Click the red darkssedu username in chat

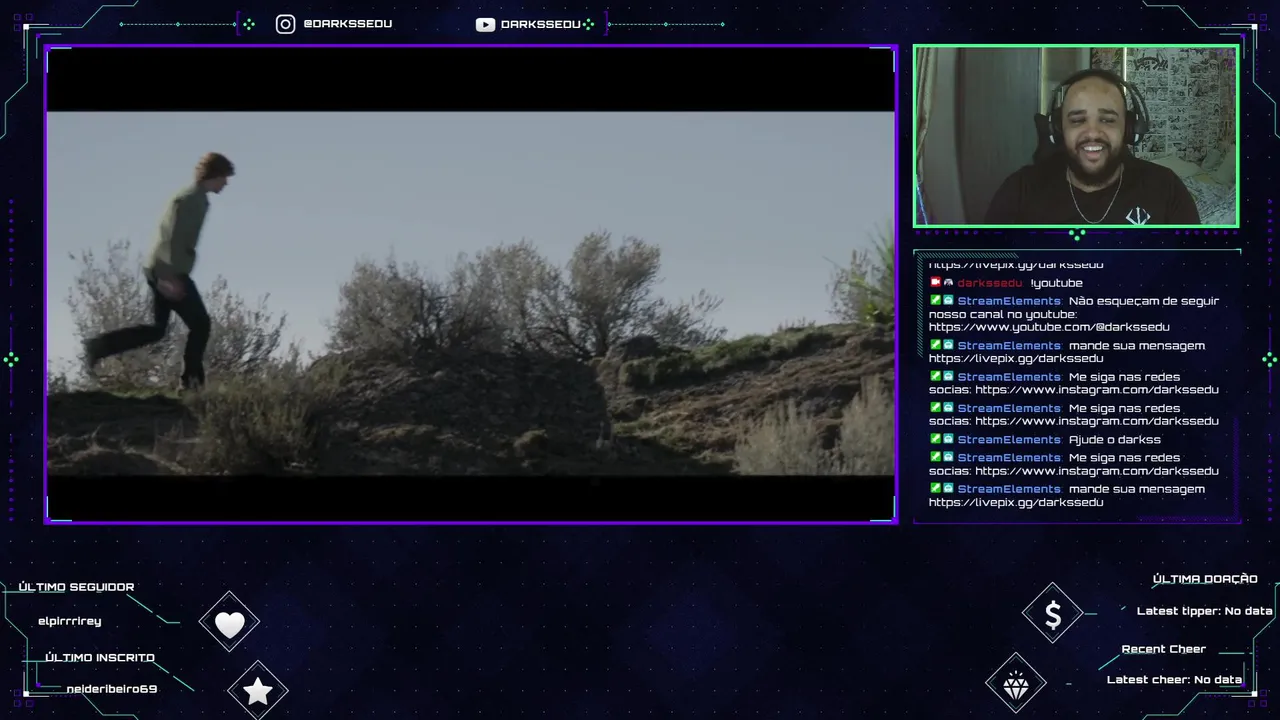pyautogui.click(x=990, y=283)
